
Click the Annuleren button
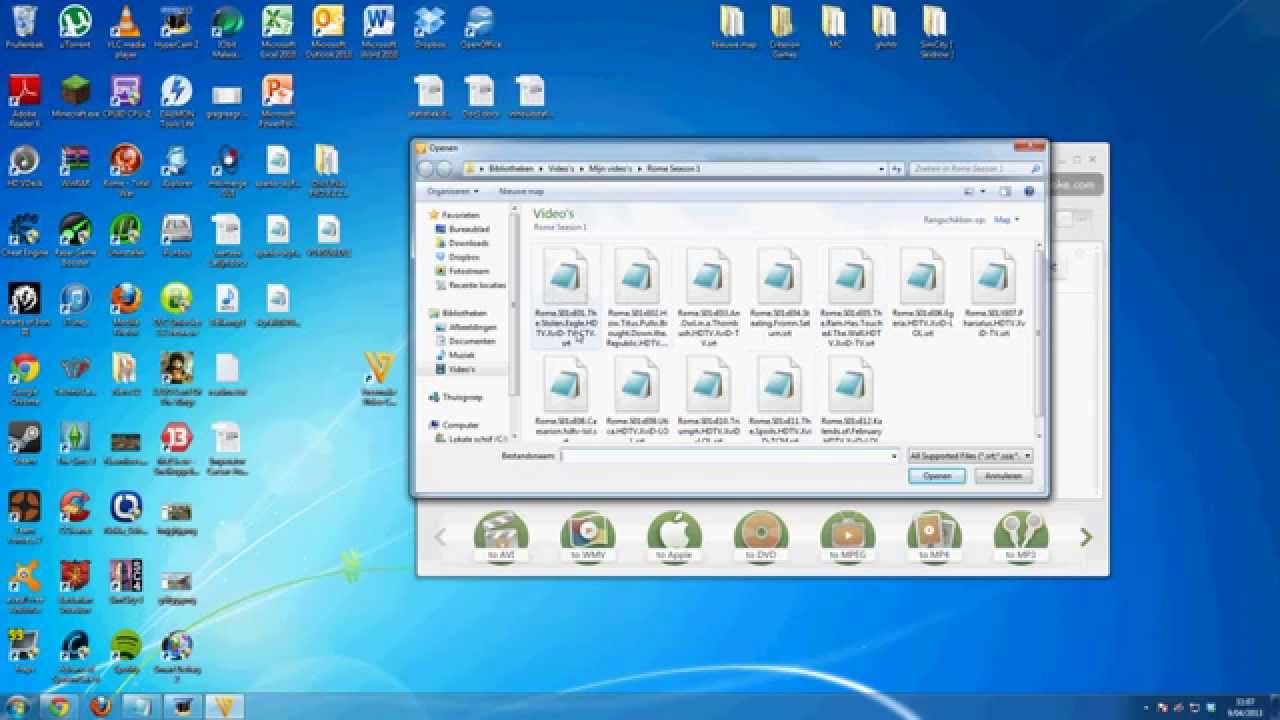click(1003, 476)
